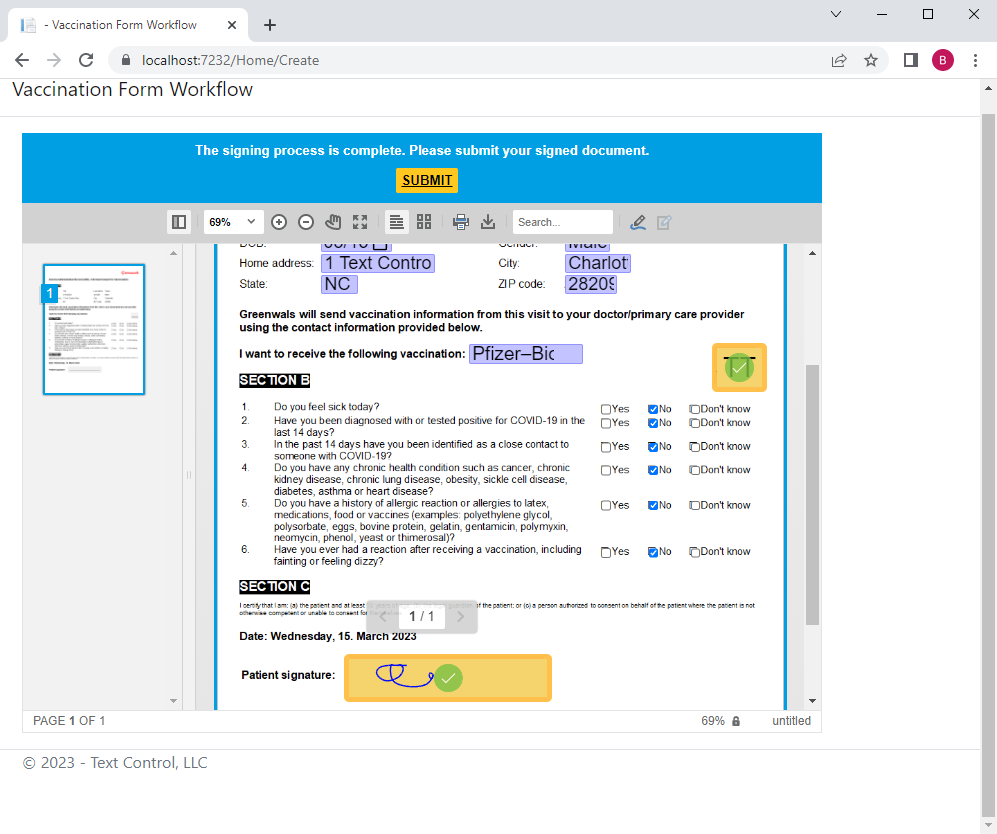This screenshot has width=997, height=834.
Task: Click the Home address text field
Action: [x=378, y=263]
